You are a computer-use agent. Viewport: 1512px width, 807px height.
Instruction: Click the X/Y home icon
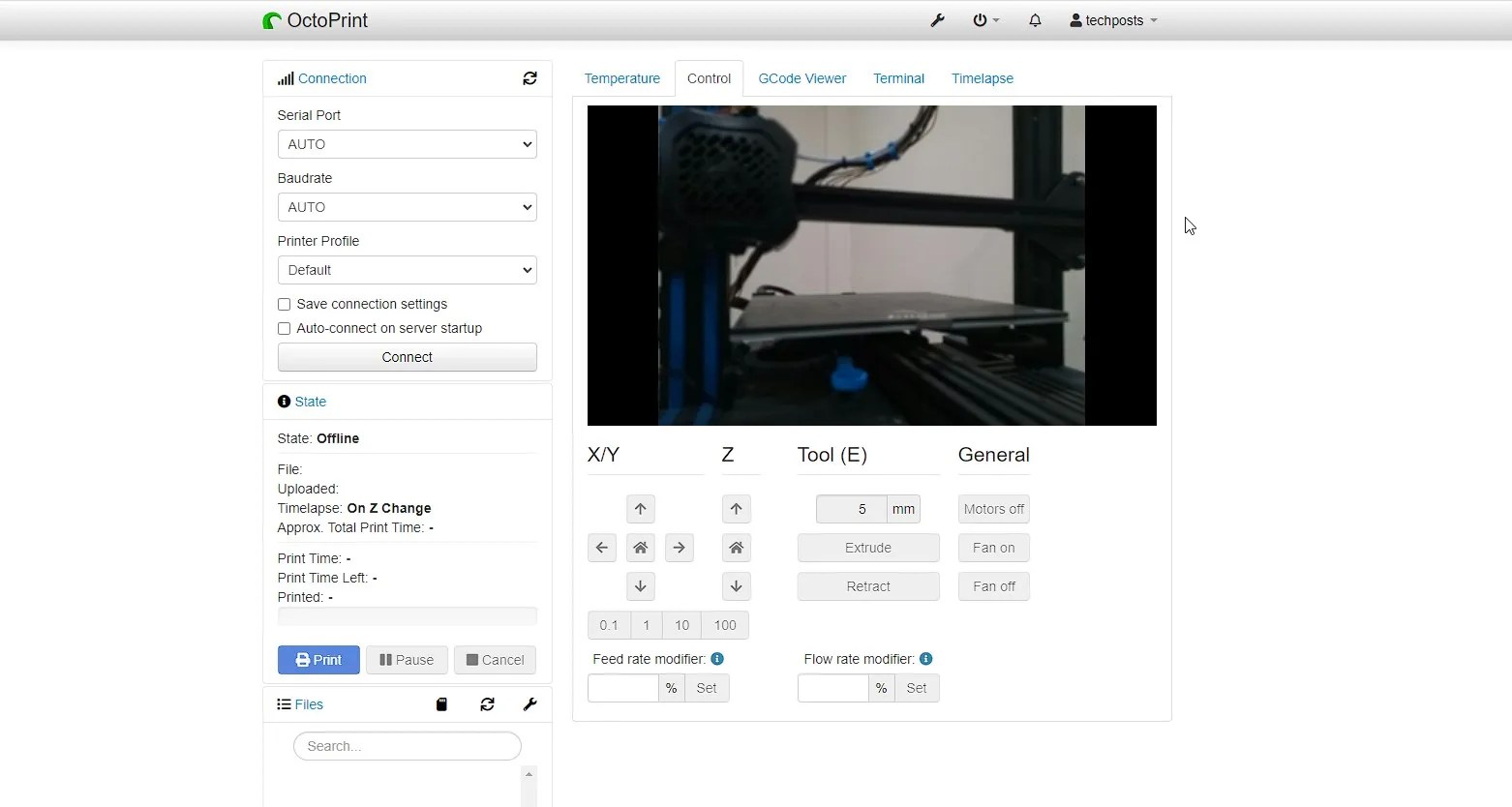point(640,548)
